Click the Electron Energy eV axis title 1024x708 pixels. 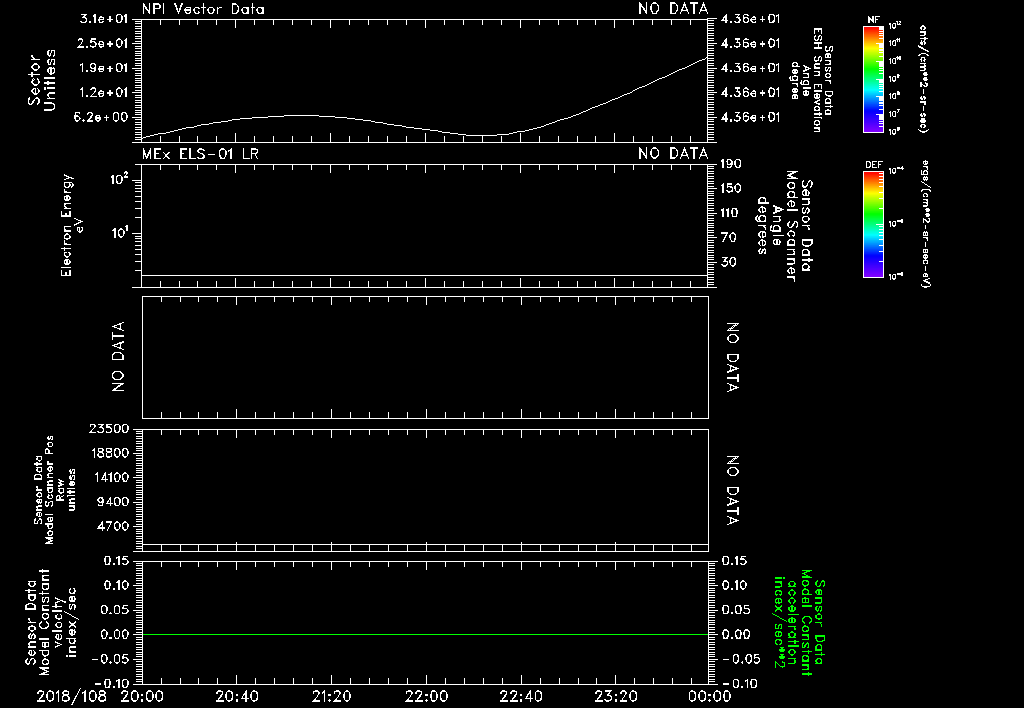click(x=71, y=225)
